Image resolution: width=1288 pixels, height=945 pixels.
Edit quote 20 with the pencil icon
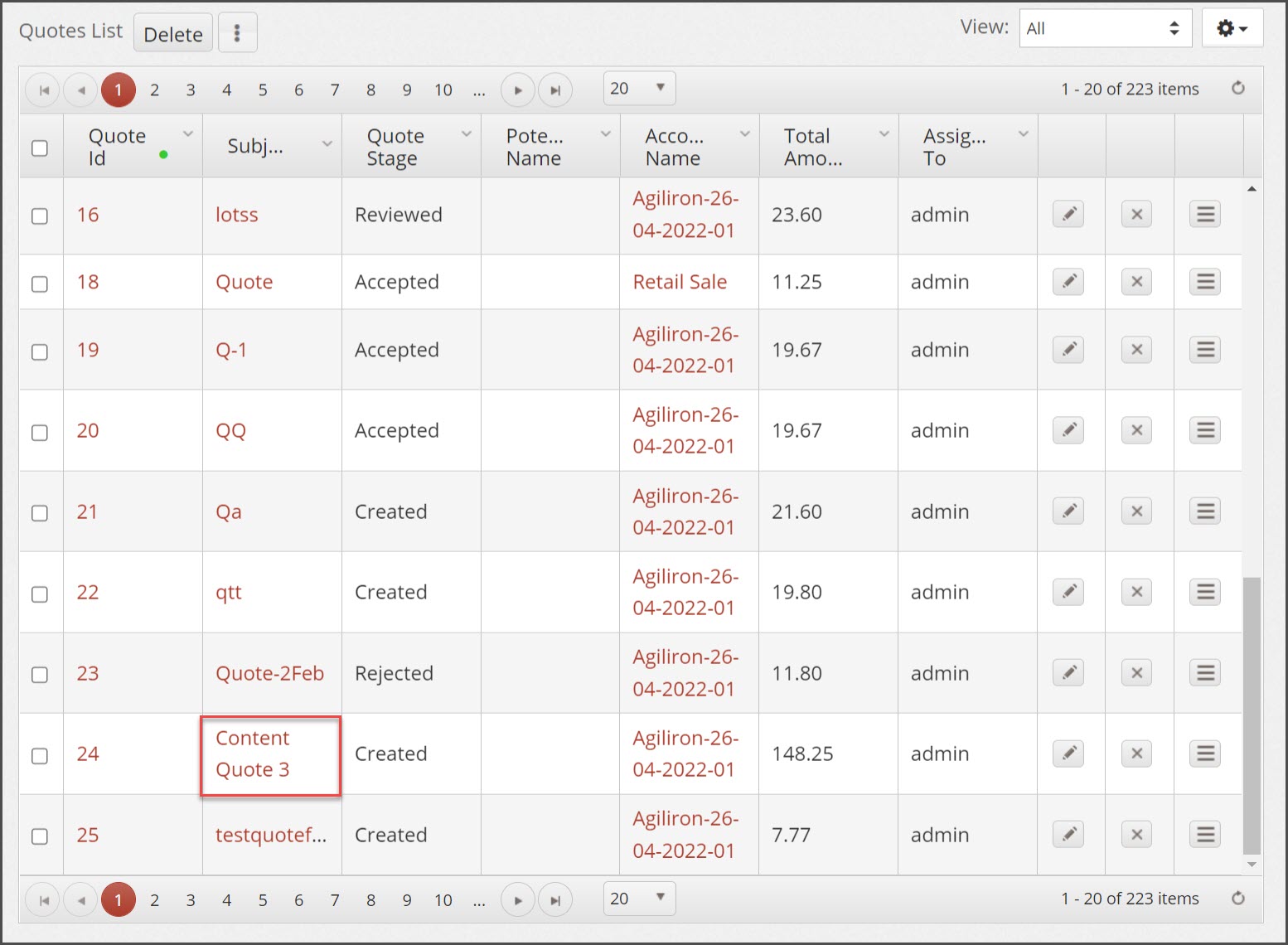1068,430
